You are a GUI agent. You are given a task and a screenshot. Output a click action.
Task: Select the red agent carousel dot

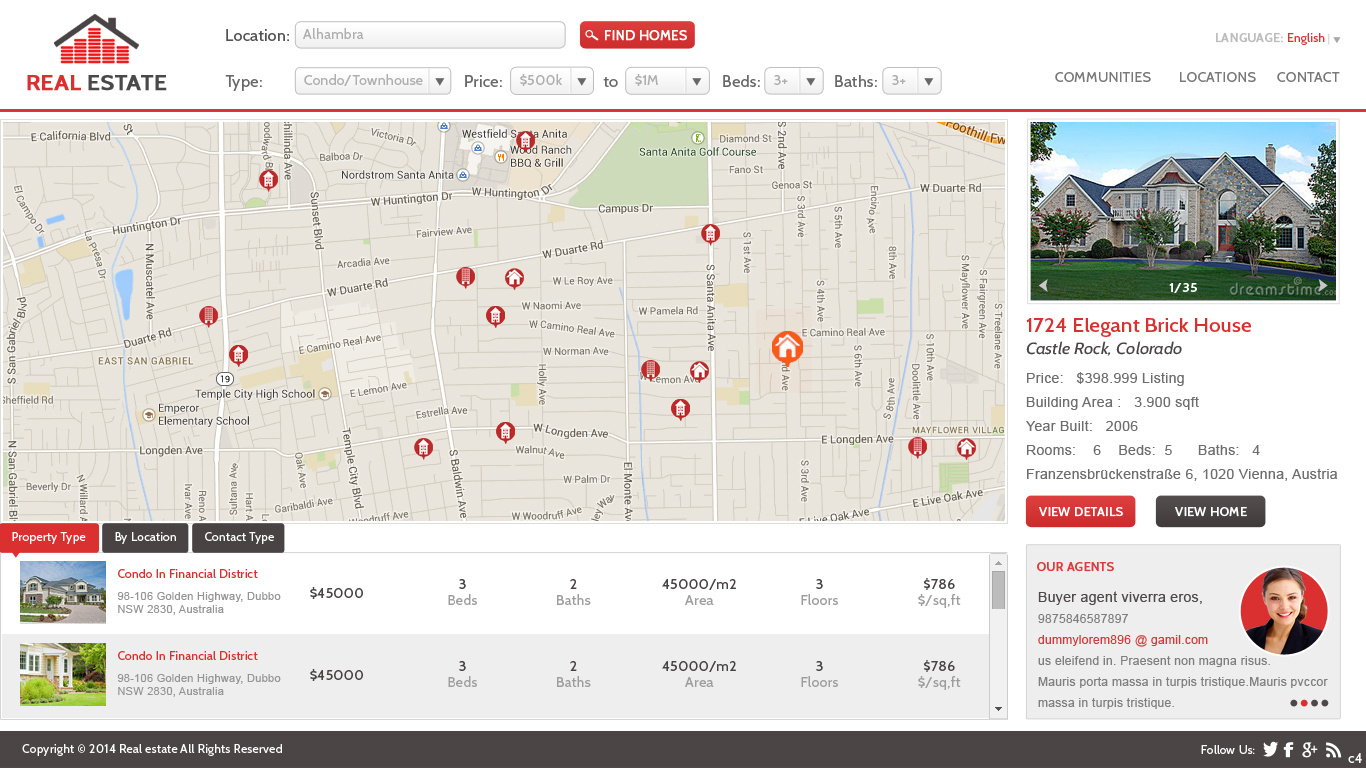[1304, 703]
